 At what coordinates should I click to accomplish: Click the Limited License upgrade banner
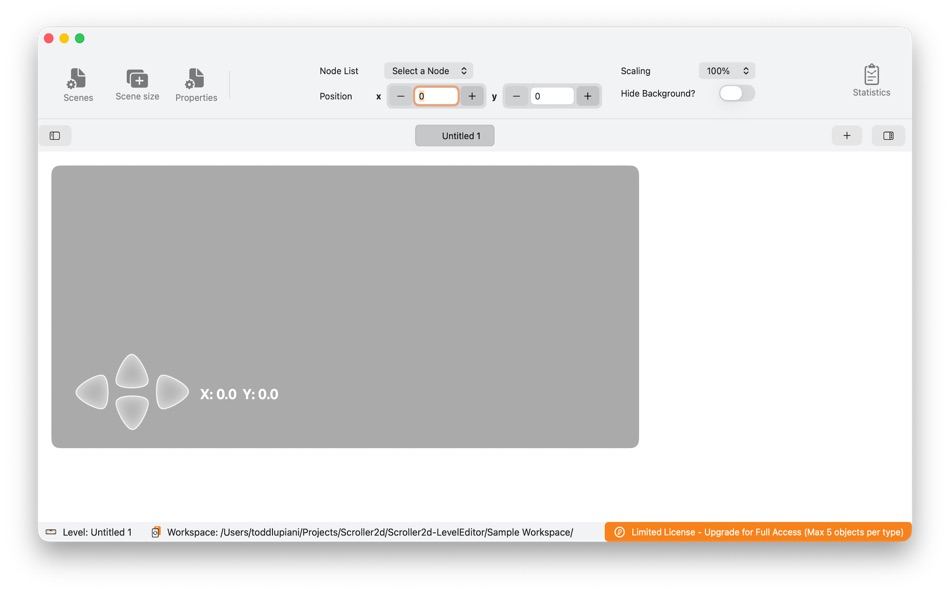pos(762,531)
